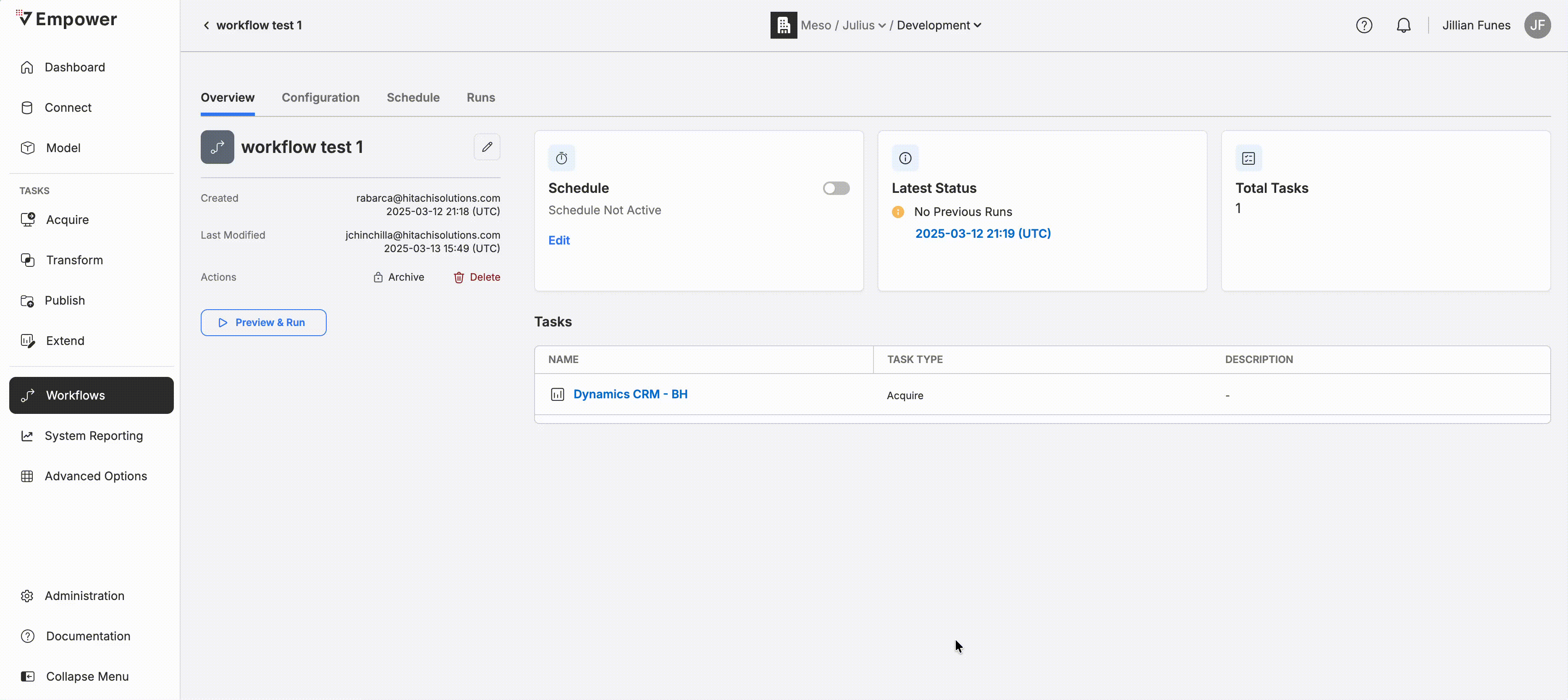Open notifications bell icon
This screenshot has width=1568, height=700.
click(1403, 26)
